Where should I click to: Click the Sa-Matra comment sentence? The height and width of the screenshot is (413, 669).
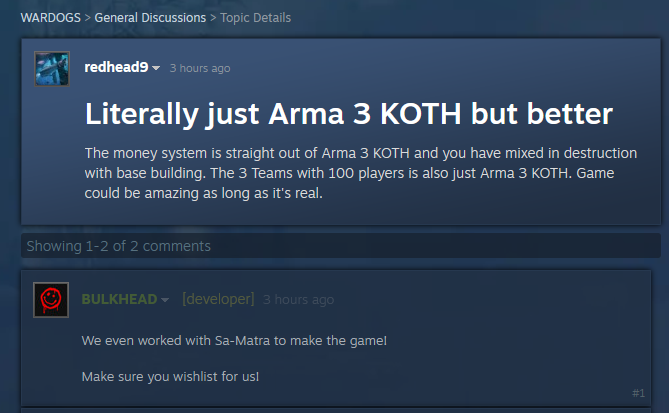(x=234, y=340)
